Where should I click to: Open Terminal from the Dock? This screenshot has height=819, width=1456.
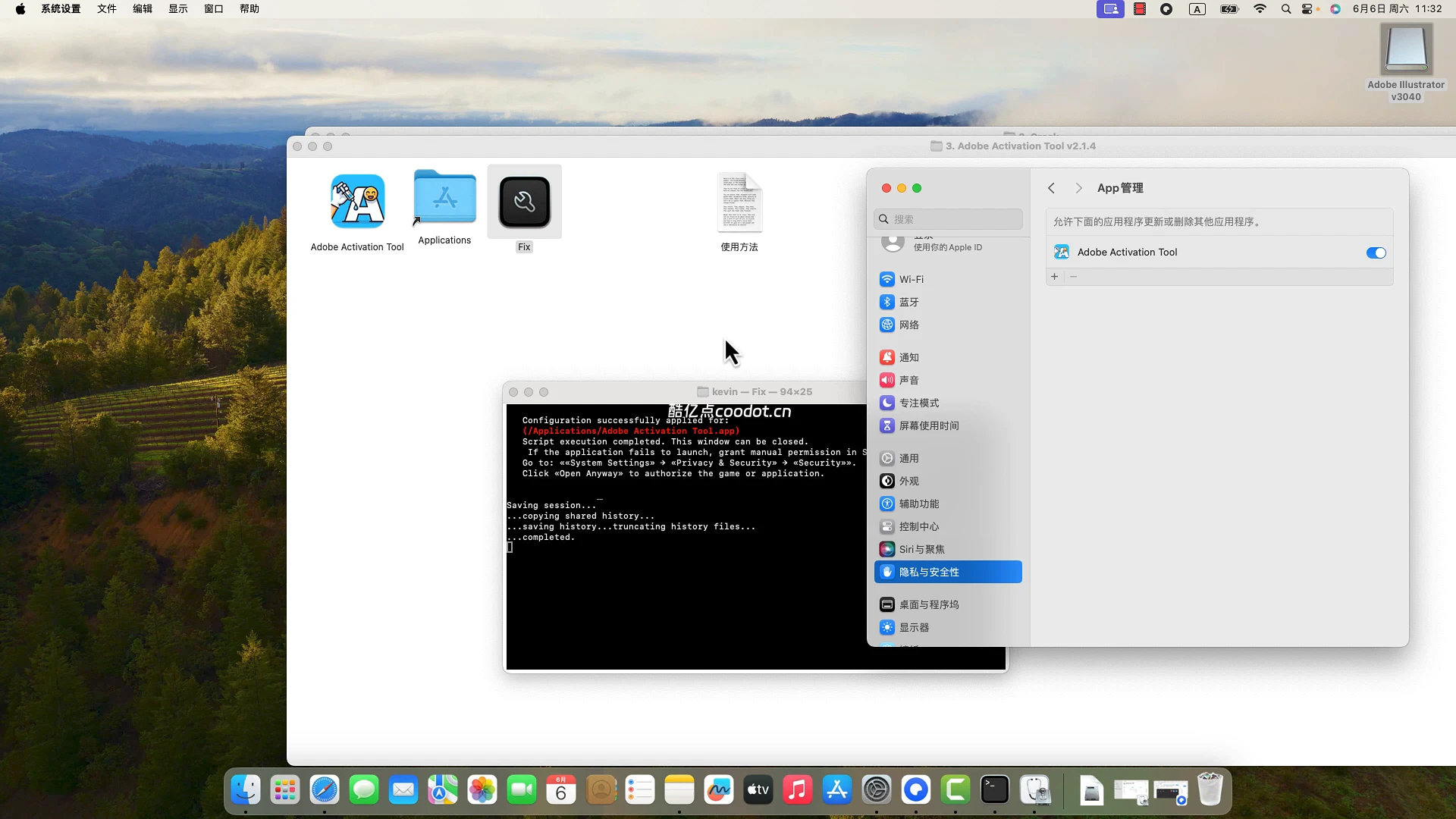pos(995,790)
